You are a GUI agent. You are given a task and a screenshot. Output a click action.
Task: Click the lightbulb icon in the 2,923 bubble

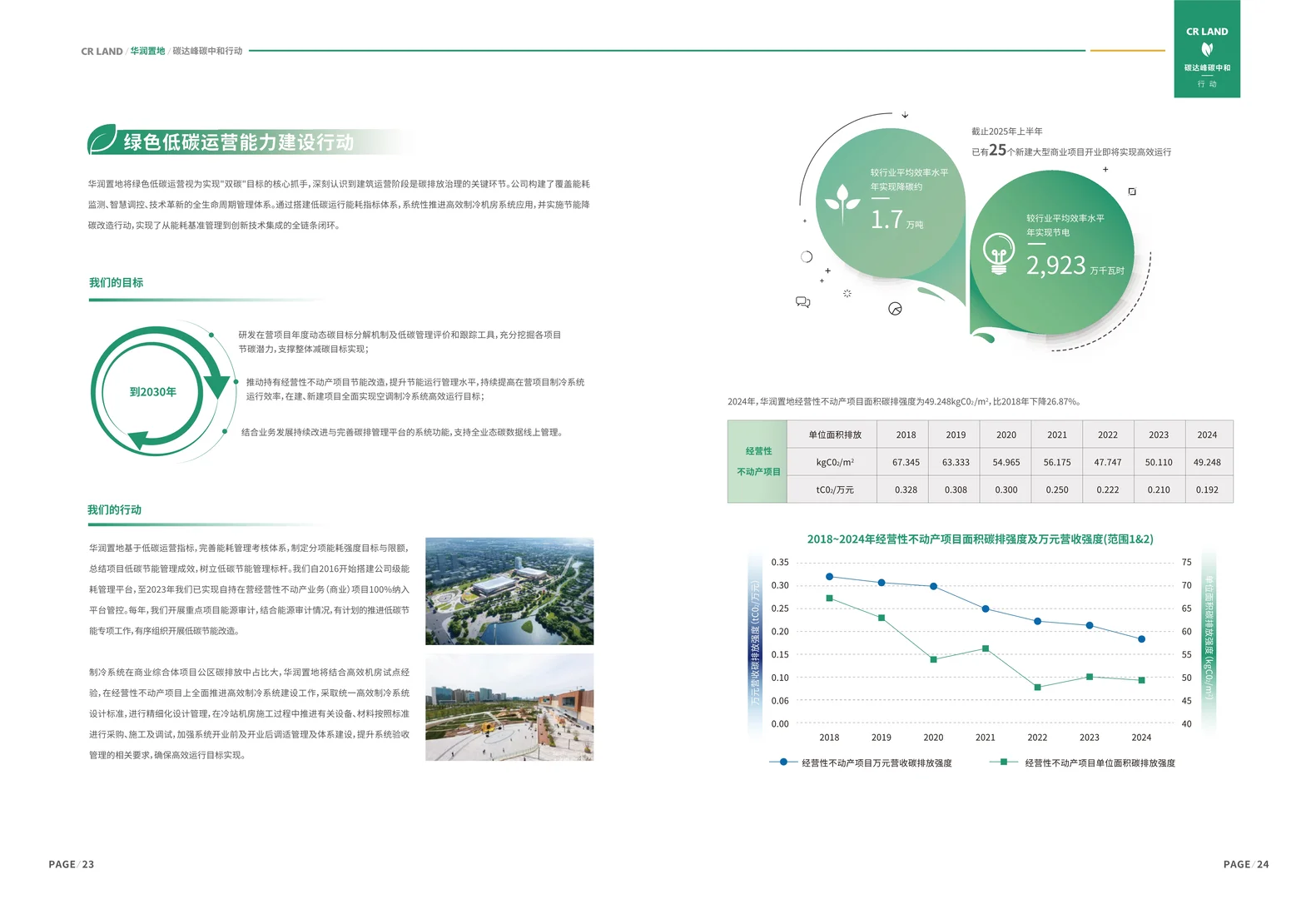998,255
